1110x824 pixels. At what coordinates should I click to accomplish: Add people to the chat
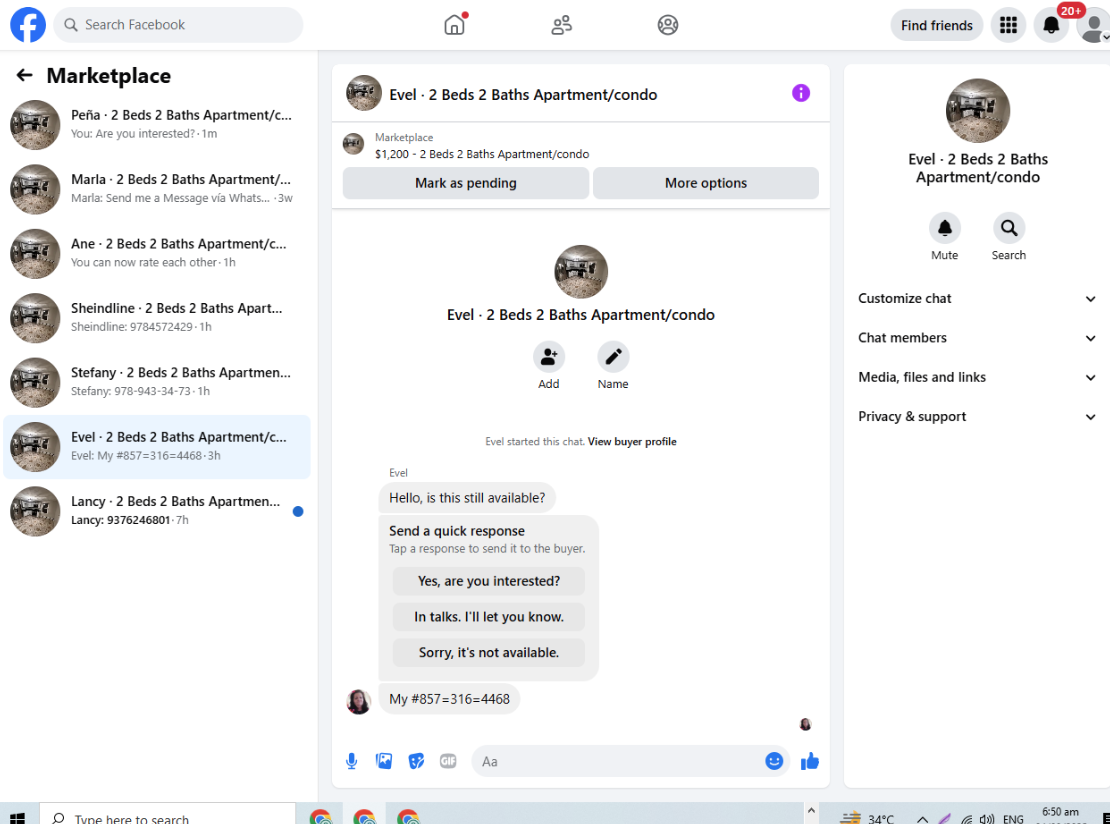pos(549,357)
